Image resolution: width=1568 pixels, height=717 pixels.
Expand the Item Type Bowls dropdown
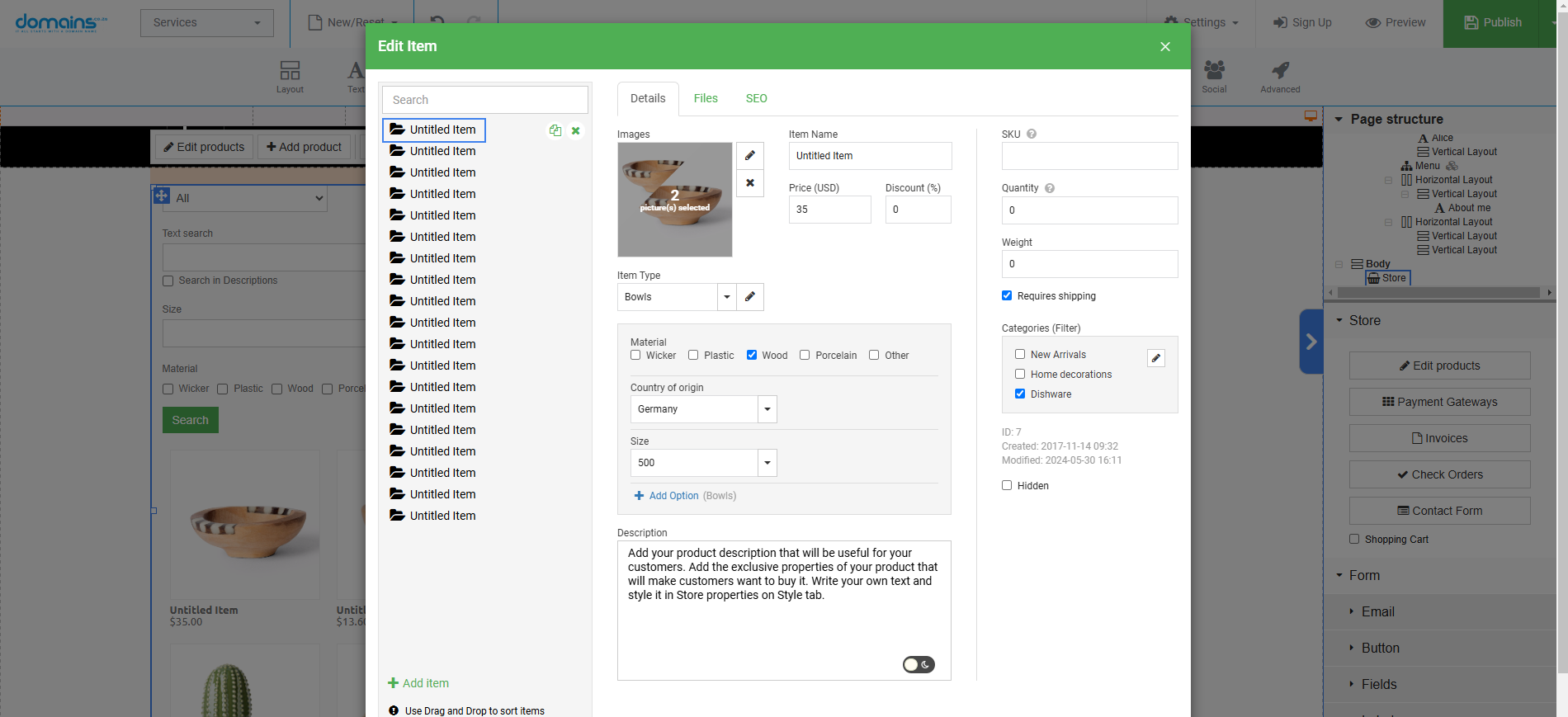coord(726,297)
